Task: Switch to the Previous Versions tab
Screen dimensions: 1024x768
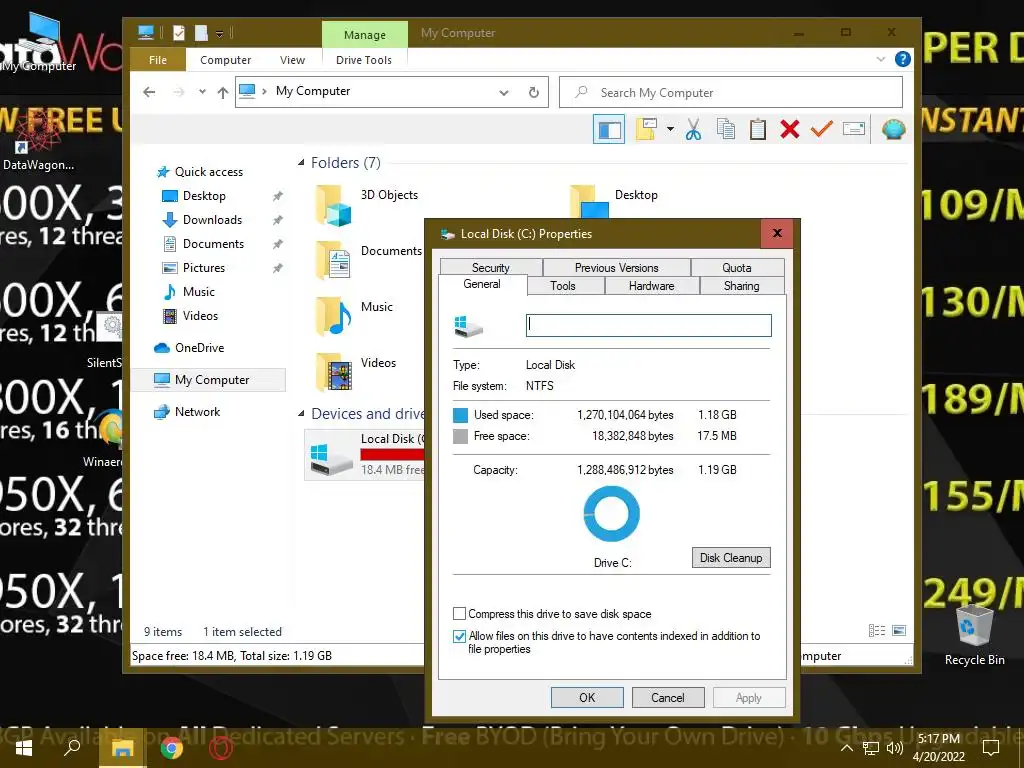Action: pos(616,267)
